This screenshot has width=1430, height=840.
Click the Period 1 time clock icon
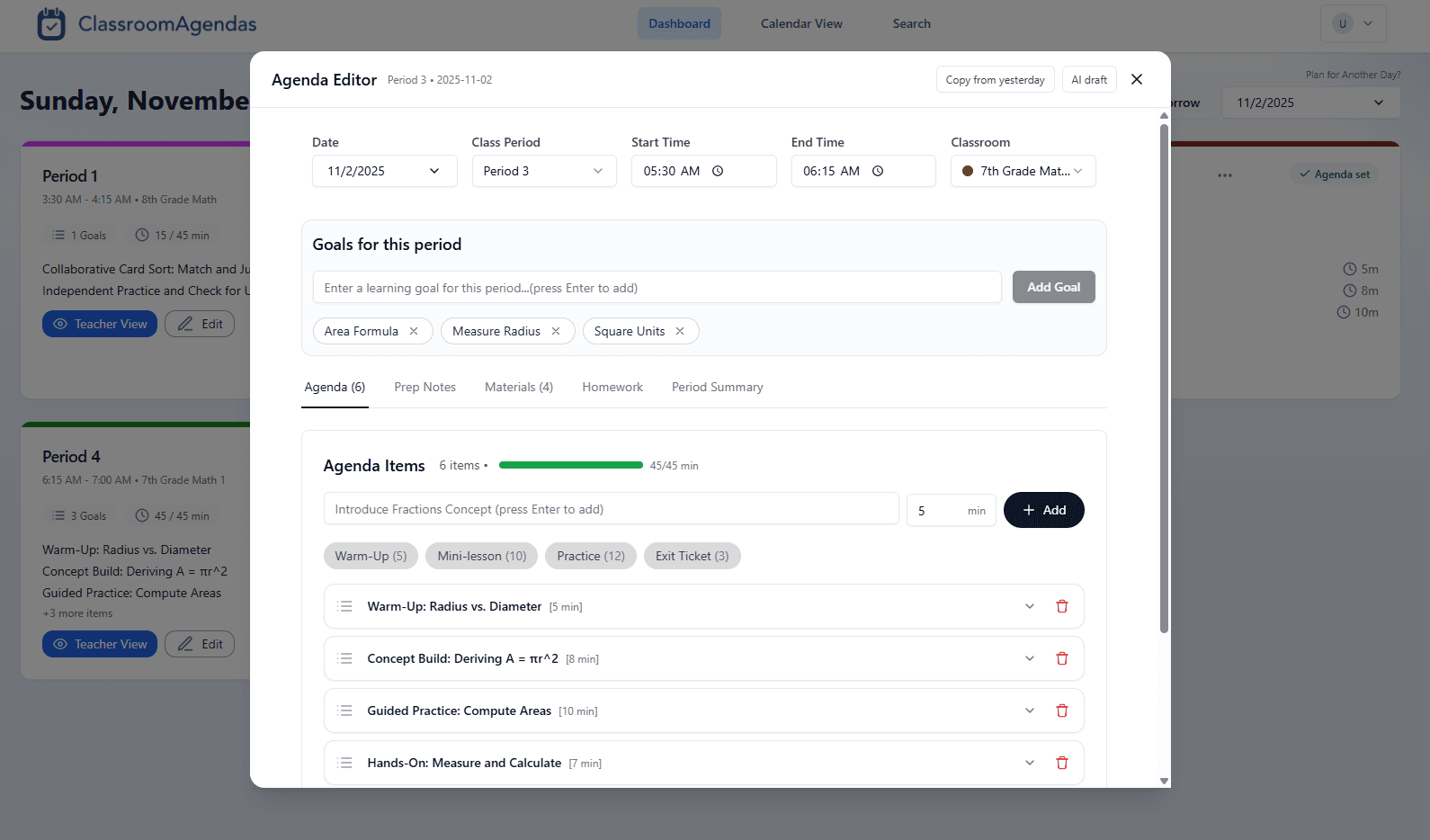[142, 236]
